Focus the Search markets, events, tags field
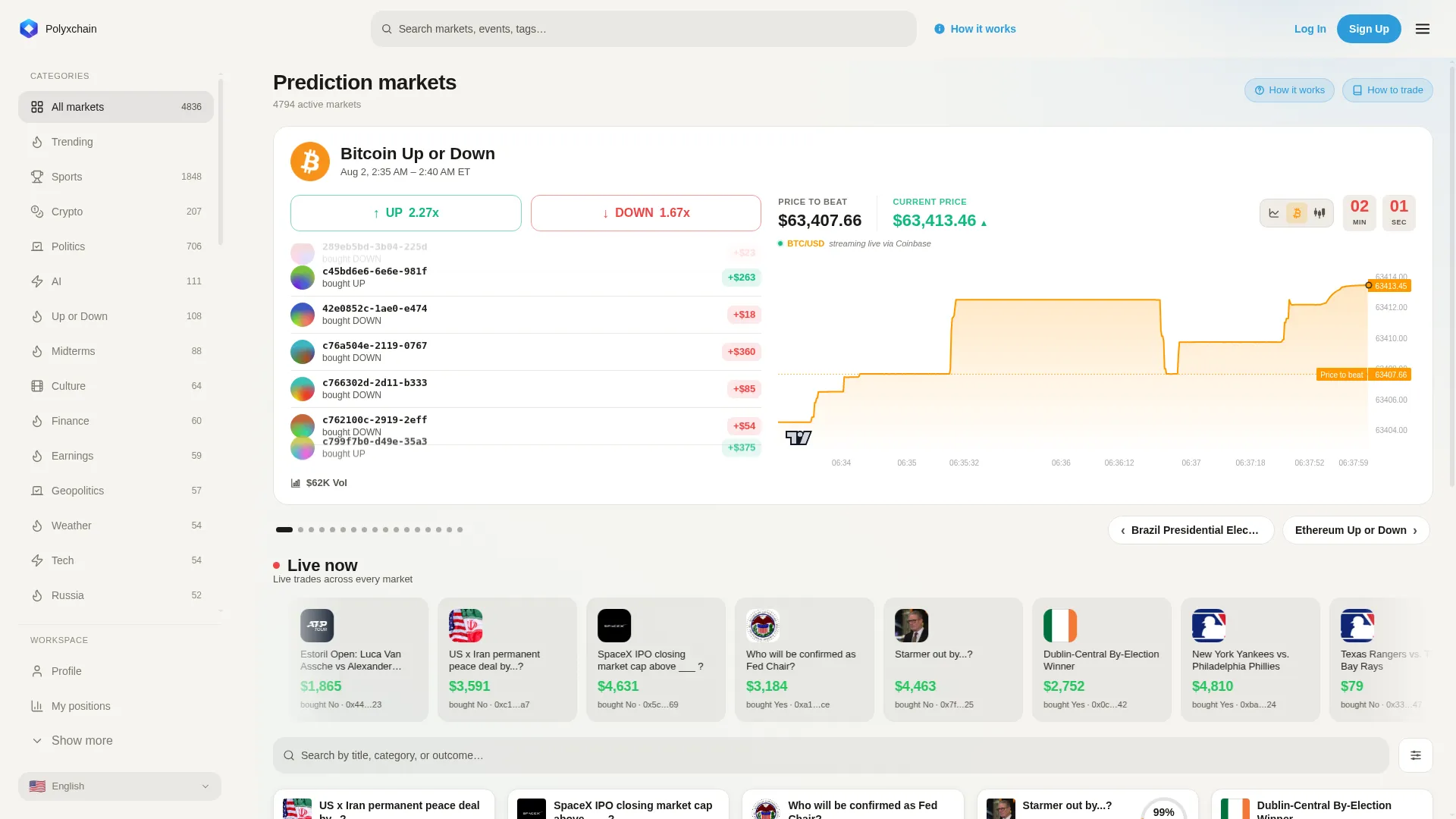1456x819 pixels. 644,29
